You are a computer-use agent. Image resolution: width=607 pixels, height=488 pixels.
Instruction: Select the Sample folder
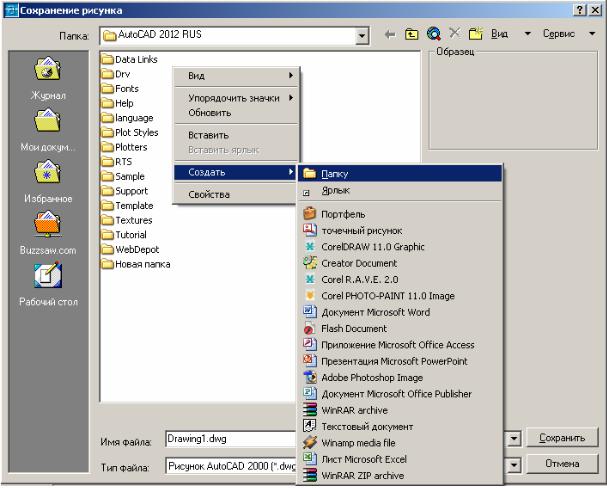(123, 176)
